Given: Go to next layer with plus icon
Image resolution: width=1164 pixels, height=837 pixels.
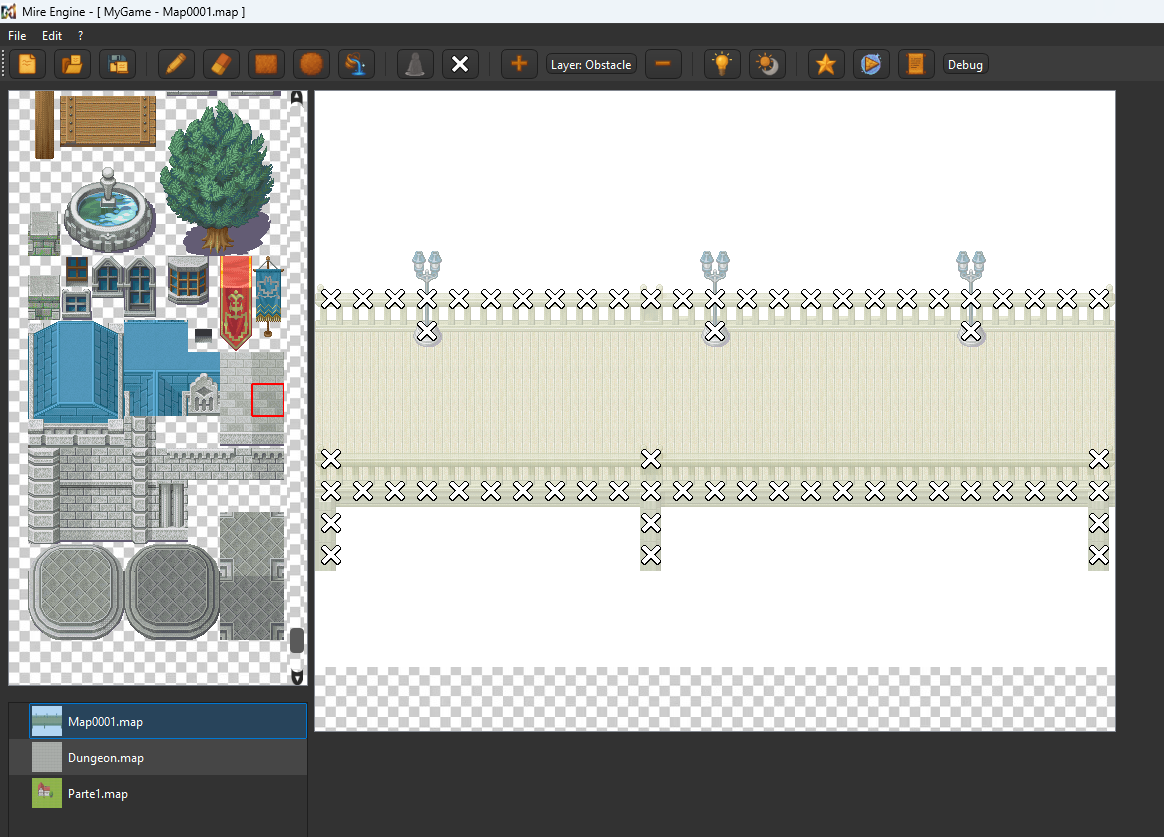Looking at the screenshot, I should coord(519,65).
